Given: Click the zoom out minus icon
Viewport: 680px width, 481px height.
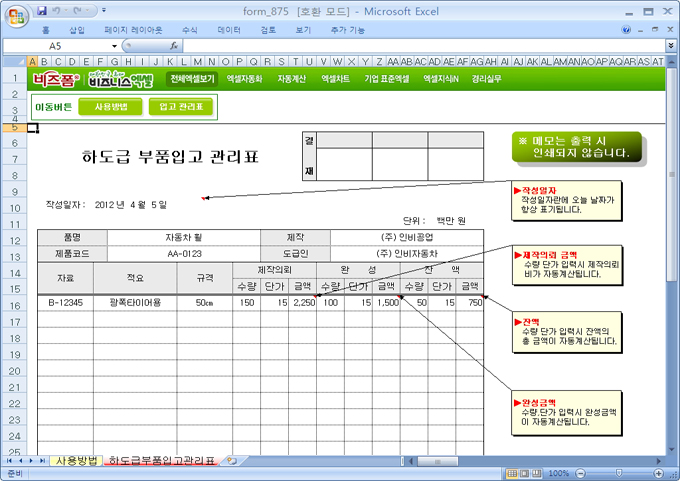Looking at the screenshot, I should pos(578,473).
